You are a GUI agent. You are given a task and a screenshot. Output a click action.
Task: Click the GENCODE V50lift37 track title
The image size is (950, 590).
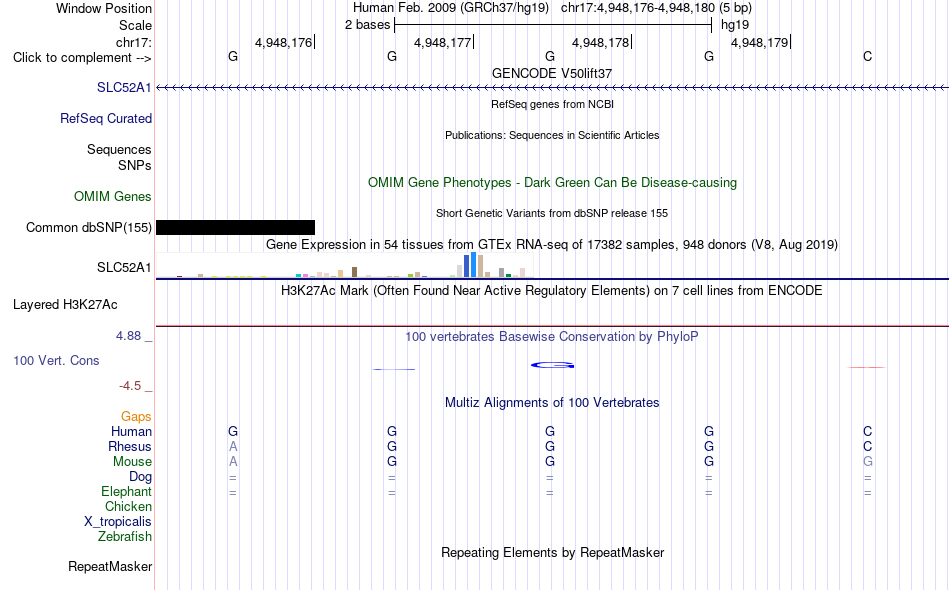point(552,73)
